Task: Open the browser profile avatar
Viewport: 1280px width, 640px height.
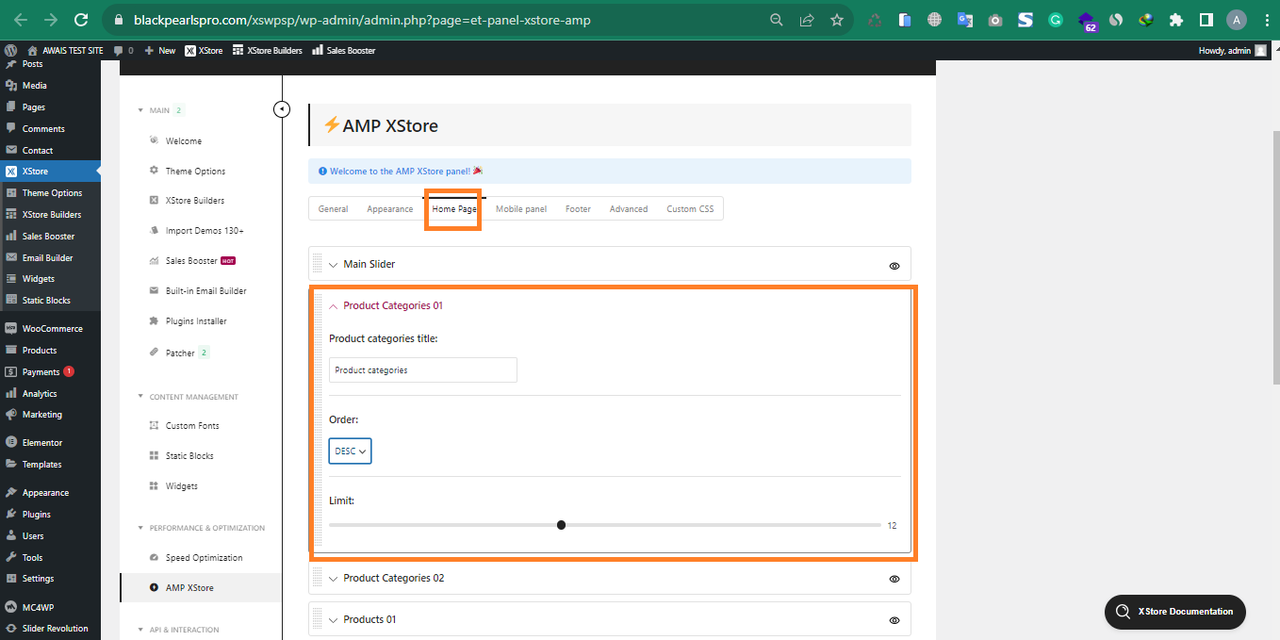Action: coord(1237,20)
